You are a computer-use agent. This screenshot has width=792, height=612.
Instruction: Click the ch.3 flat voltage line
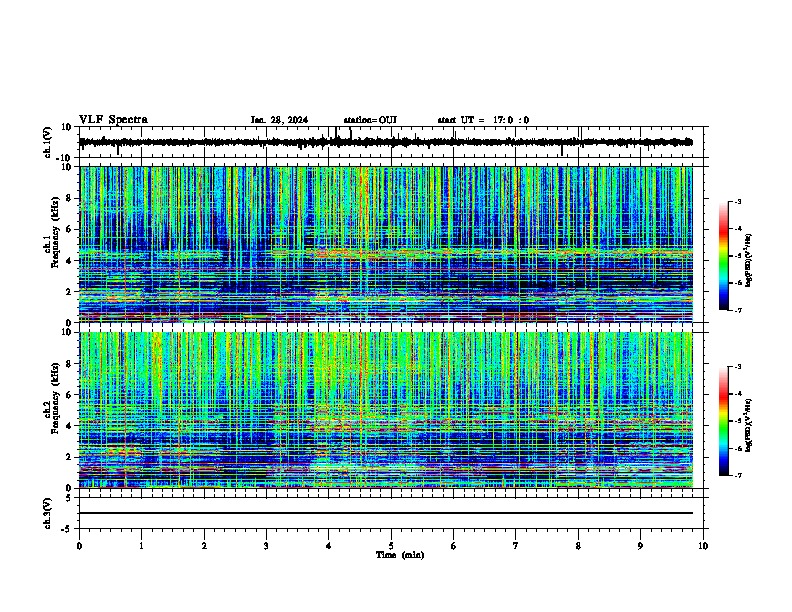pos(386,513)
